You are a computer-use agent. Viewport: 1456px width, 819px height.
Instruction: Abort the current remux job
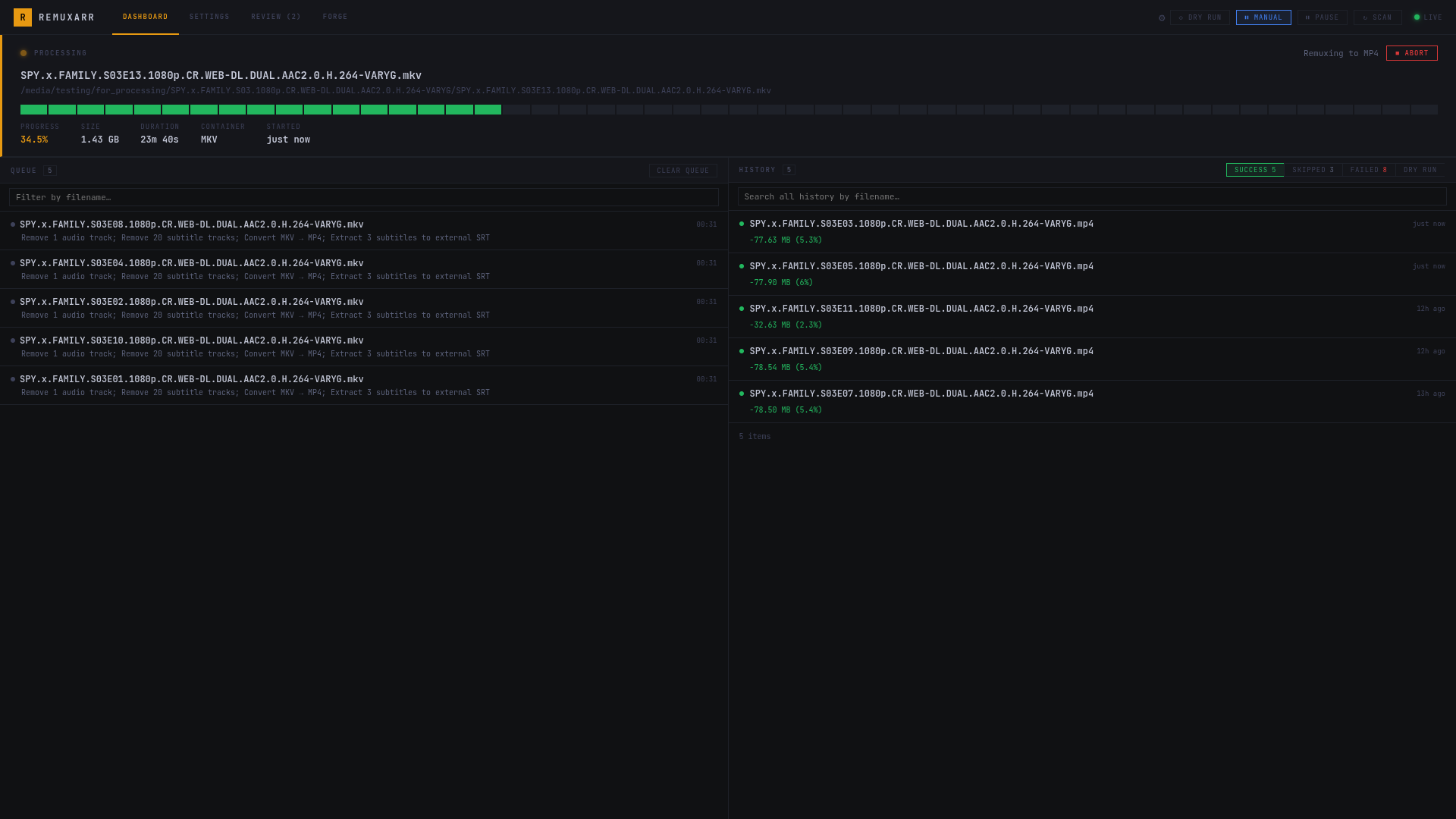pyautogui.click(x=1412, y=53)
